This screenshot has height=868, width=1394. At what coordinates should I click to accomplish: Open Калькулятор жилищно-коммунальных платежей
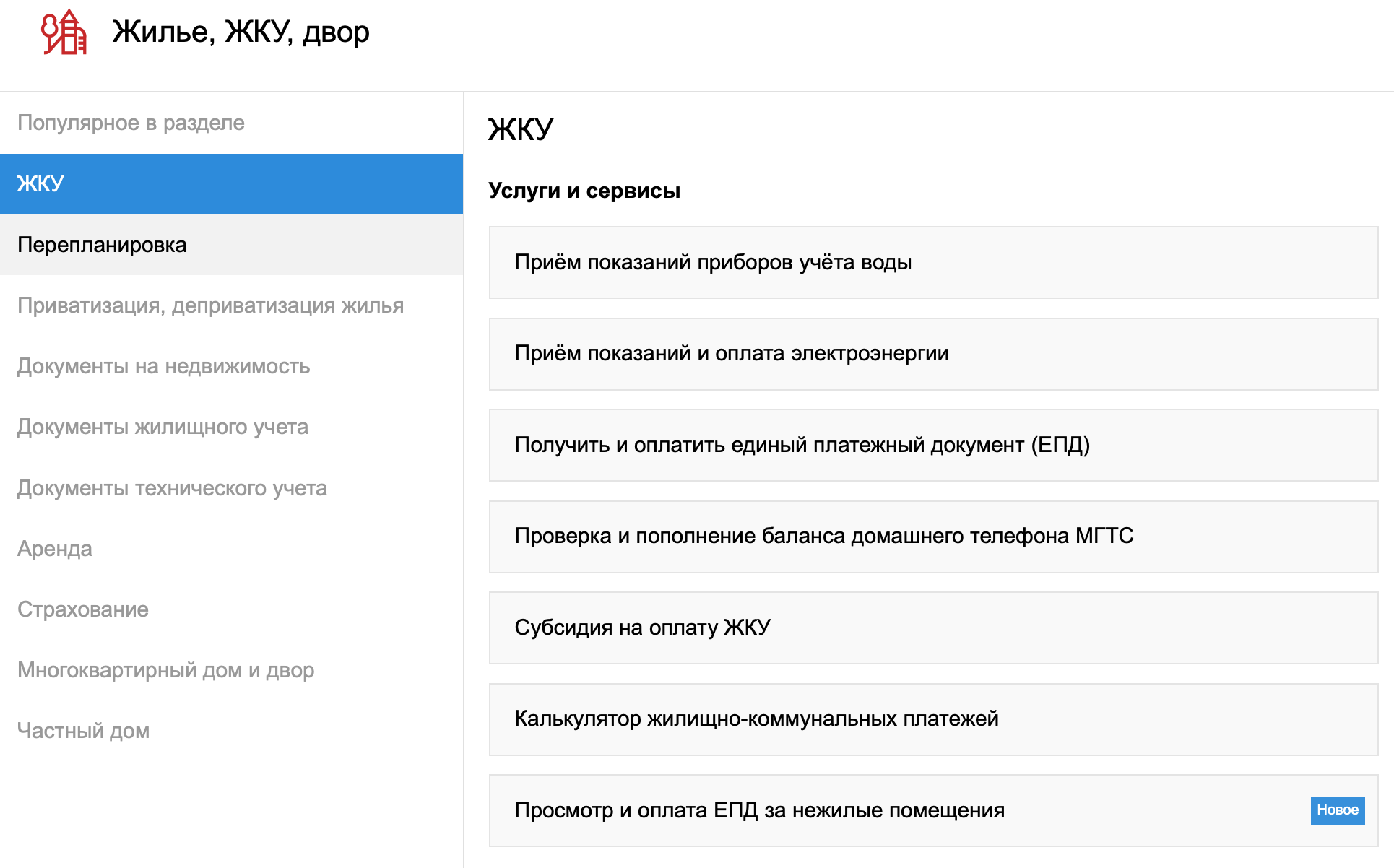coord(933,719)
